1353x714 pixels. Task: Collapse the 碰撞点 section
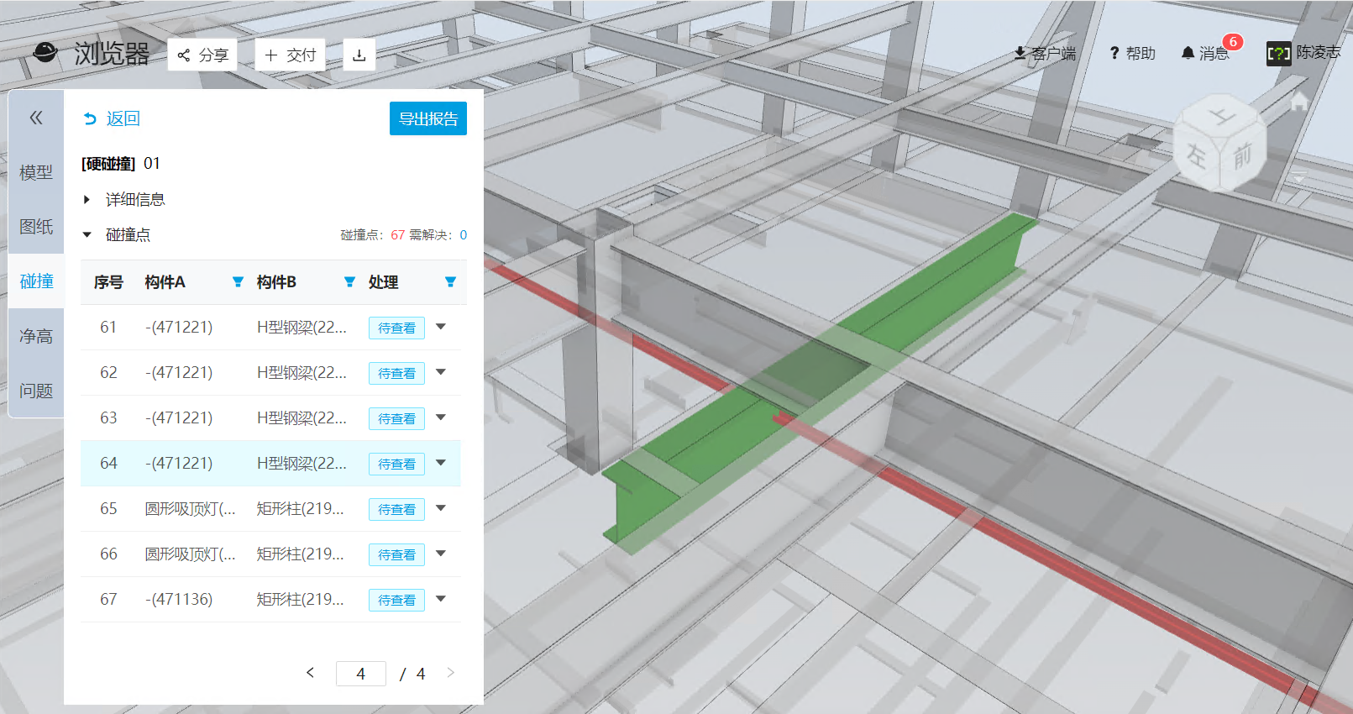(x=88, y=235)
